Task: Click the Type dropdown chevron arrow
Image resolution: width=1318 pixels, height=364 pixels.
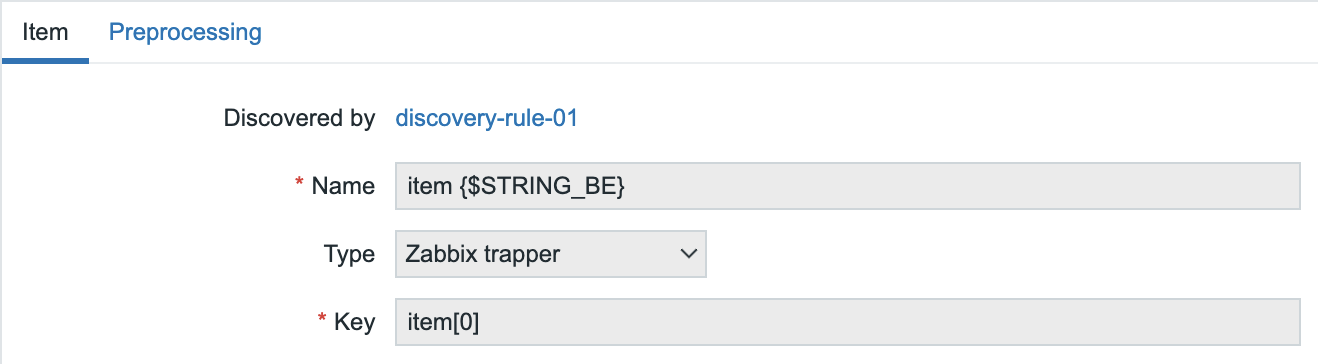Action: [688, 254]
